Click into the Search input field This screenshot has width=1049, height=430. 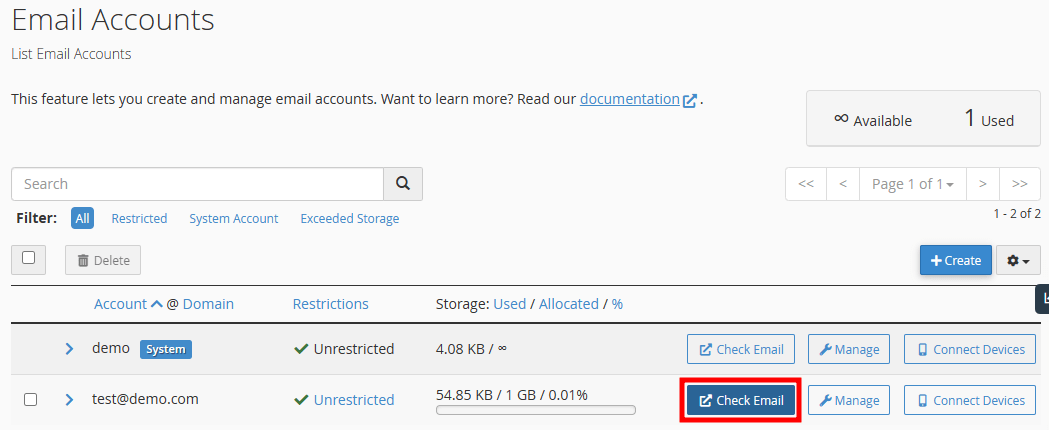[x=197, y=184]
